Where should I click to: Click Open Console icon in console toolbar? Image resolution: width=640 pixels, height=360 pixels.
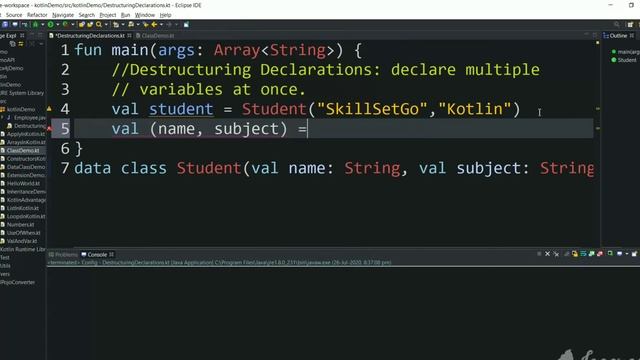(x=634, y=254)
